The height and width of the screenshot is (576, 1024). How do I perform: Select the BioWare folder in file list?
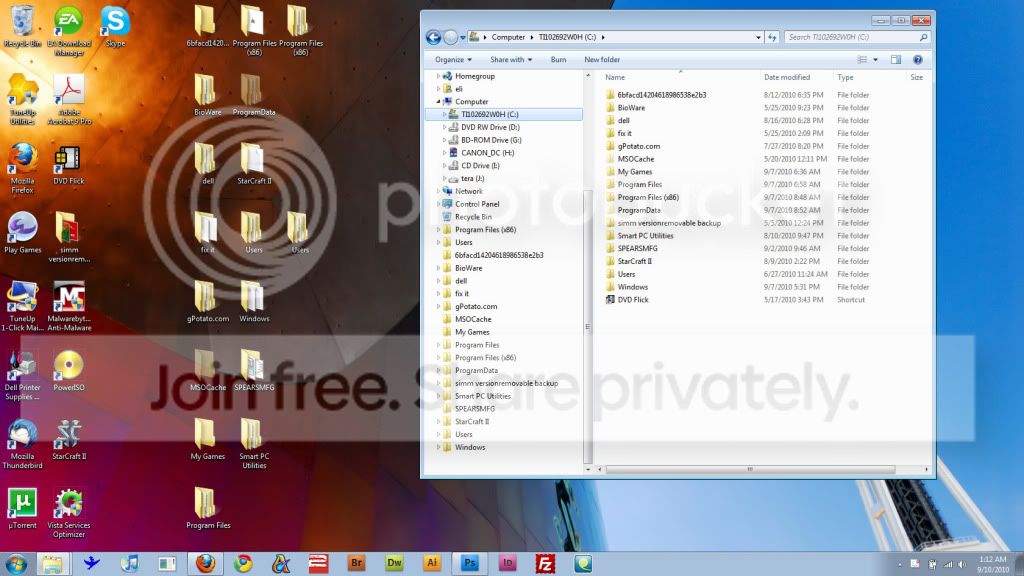tap(631, 108)
